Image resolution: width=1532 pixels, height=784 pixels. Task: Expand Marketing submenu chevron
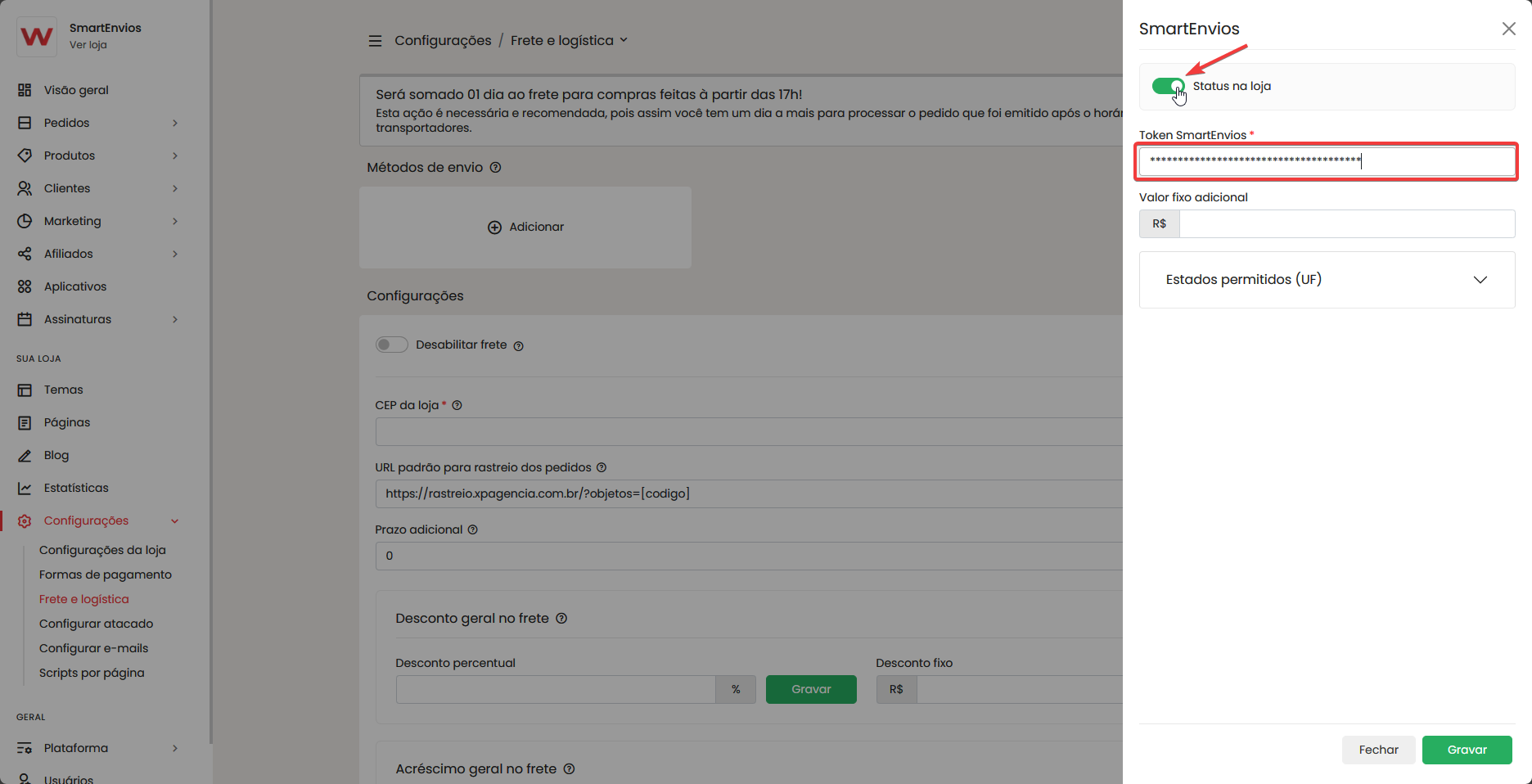(175, 221)
